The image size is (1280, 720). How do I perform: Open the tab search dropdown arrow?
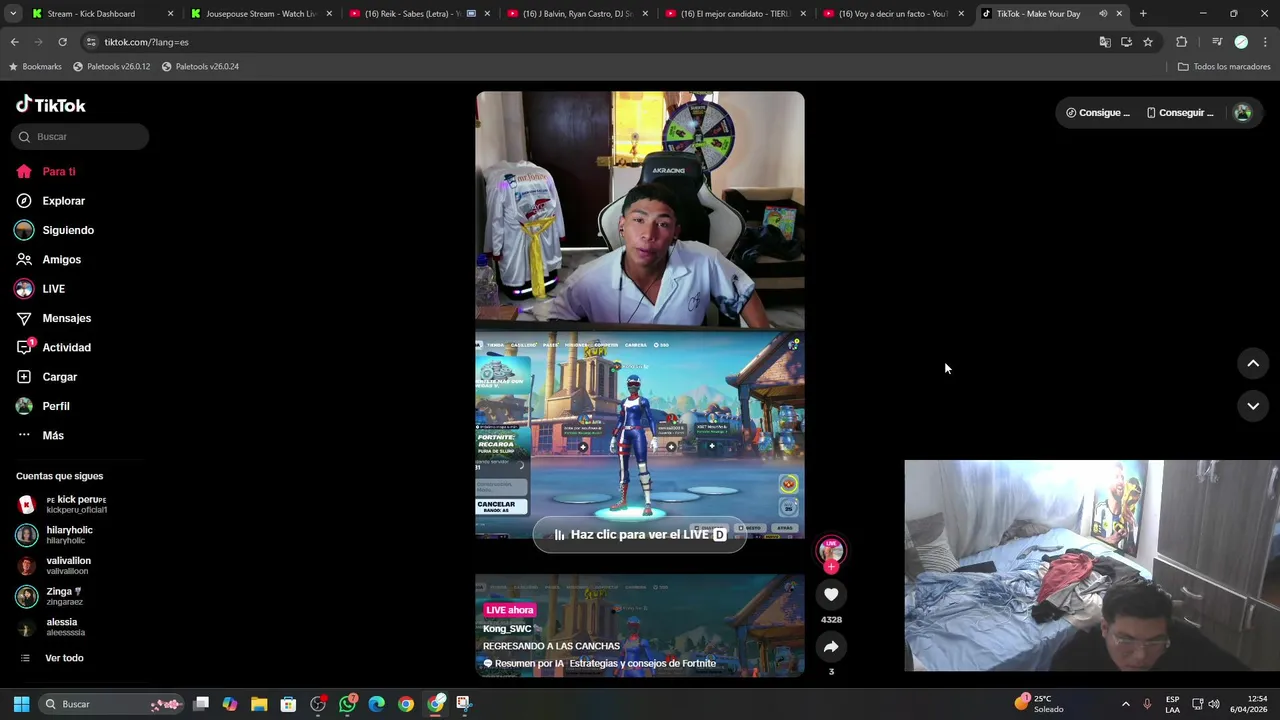click(x=13, y=14)
